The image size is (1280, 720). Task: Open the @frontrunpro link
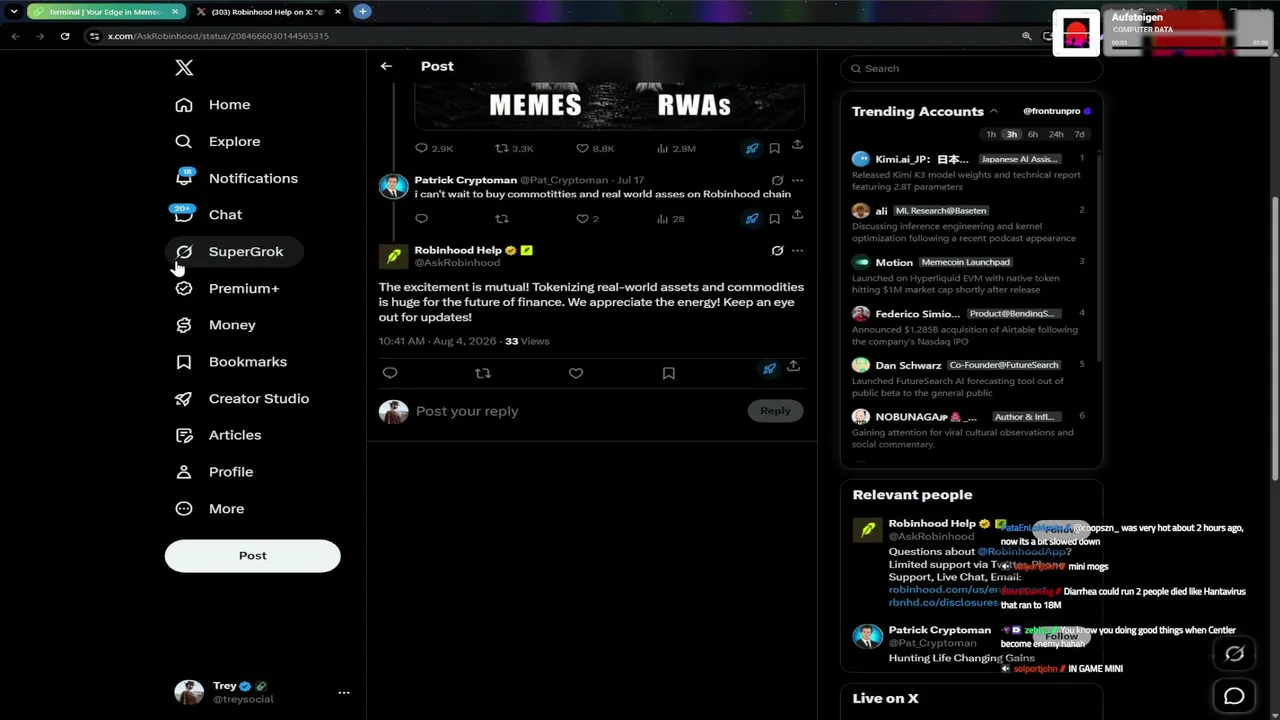pyautogui.click(x=1056, y=111)
